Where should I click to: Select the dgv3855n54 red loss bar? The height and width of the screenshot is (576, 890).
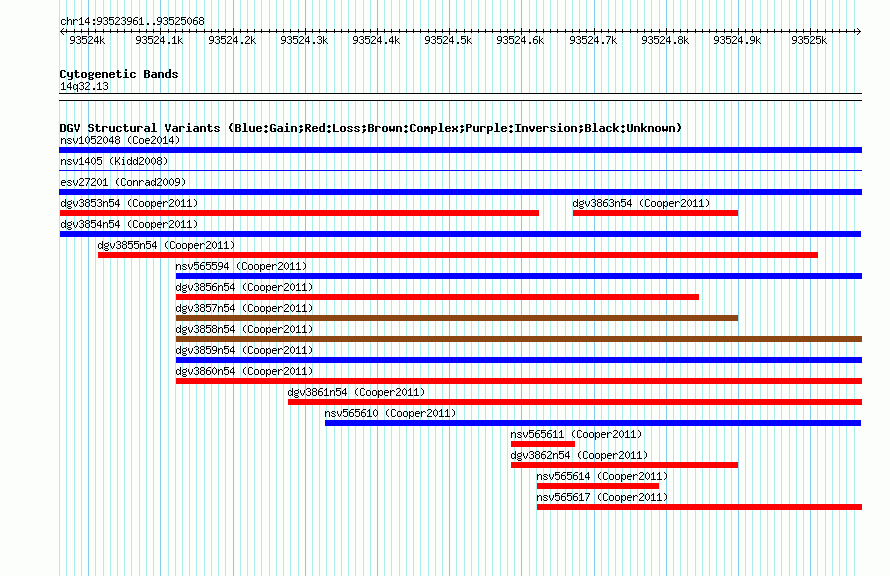457,255
